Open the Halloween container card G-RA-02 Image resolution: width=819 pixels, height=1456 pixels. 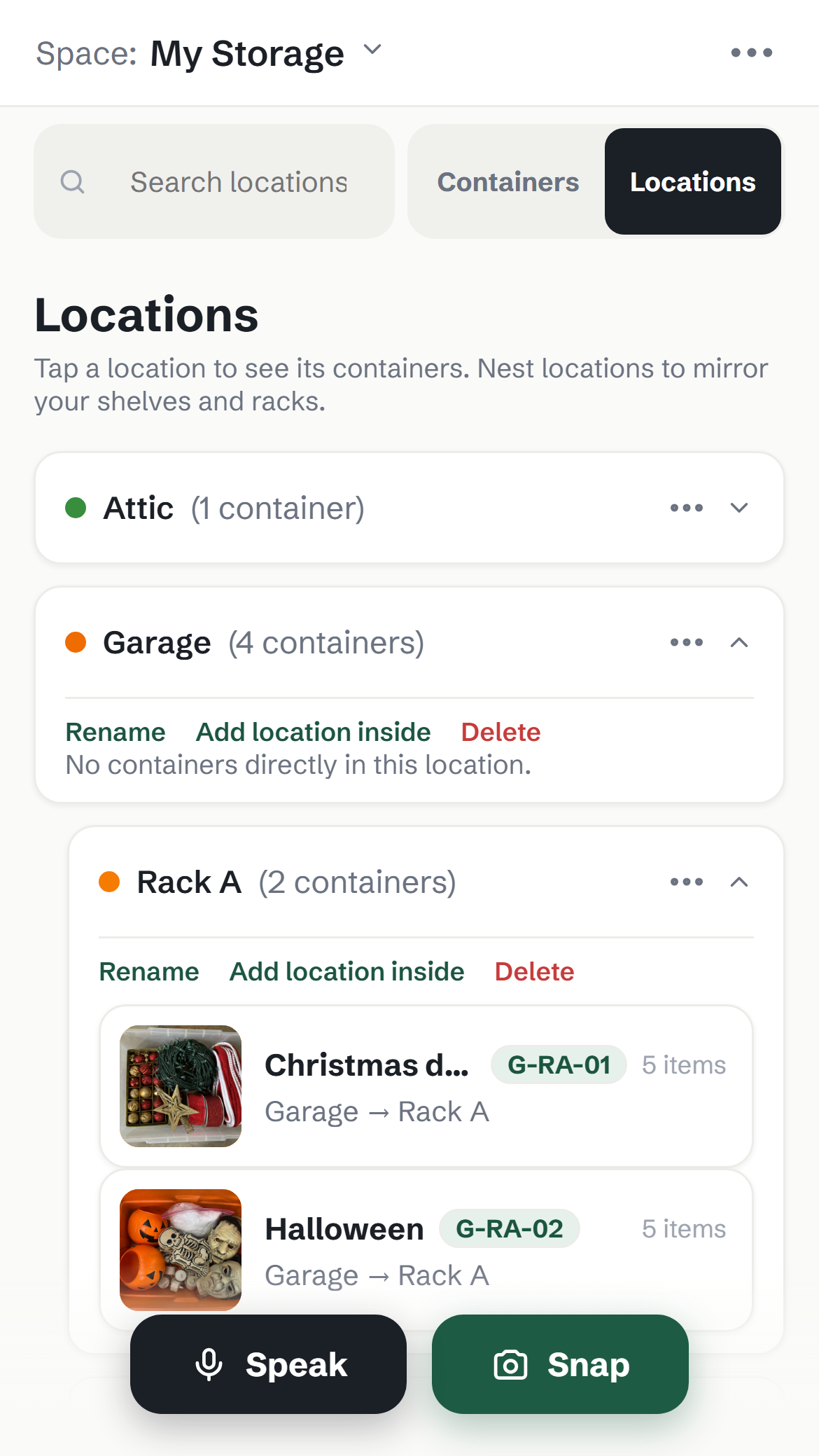[426, 1250]
